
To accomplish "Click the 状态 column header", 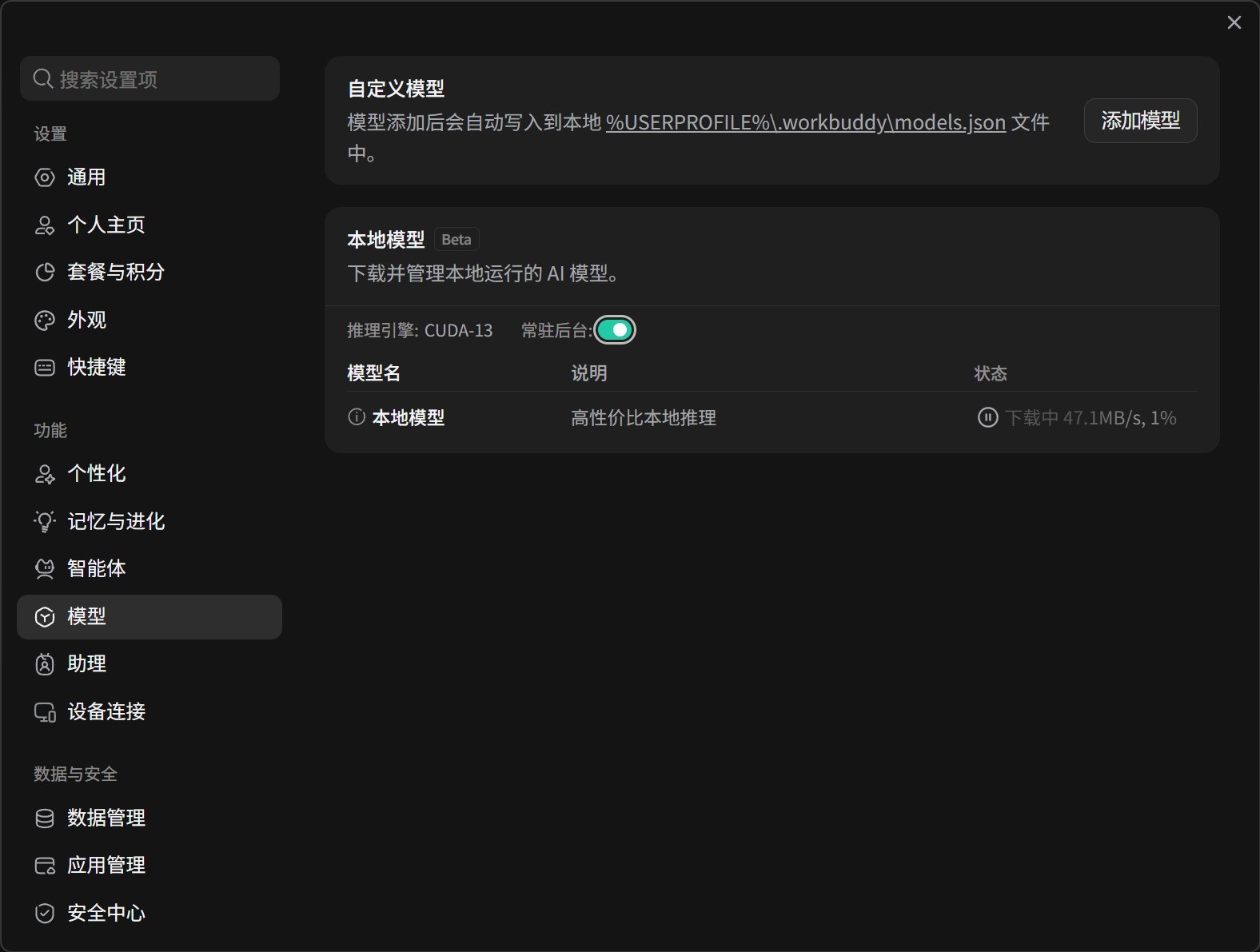I will [991, 373].
